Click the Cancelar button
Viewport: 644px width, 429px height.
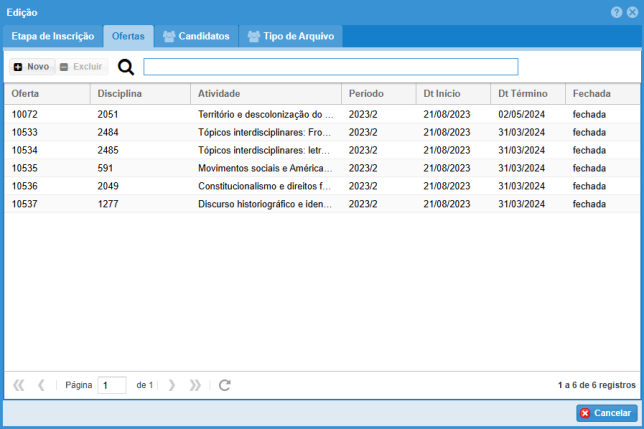coord(606,413)
